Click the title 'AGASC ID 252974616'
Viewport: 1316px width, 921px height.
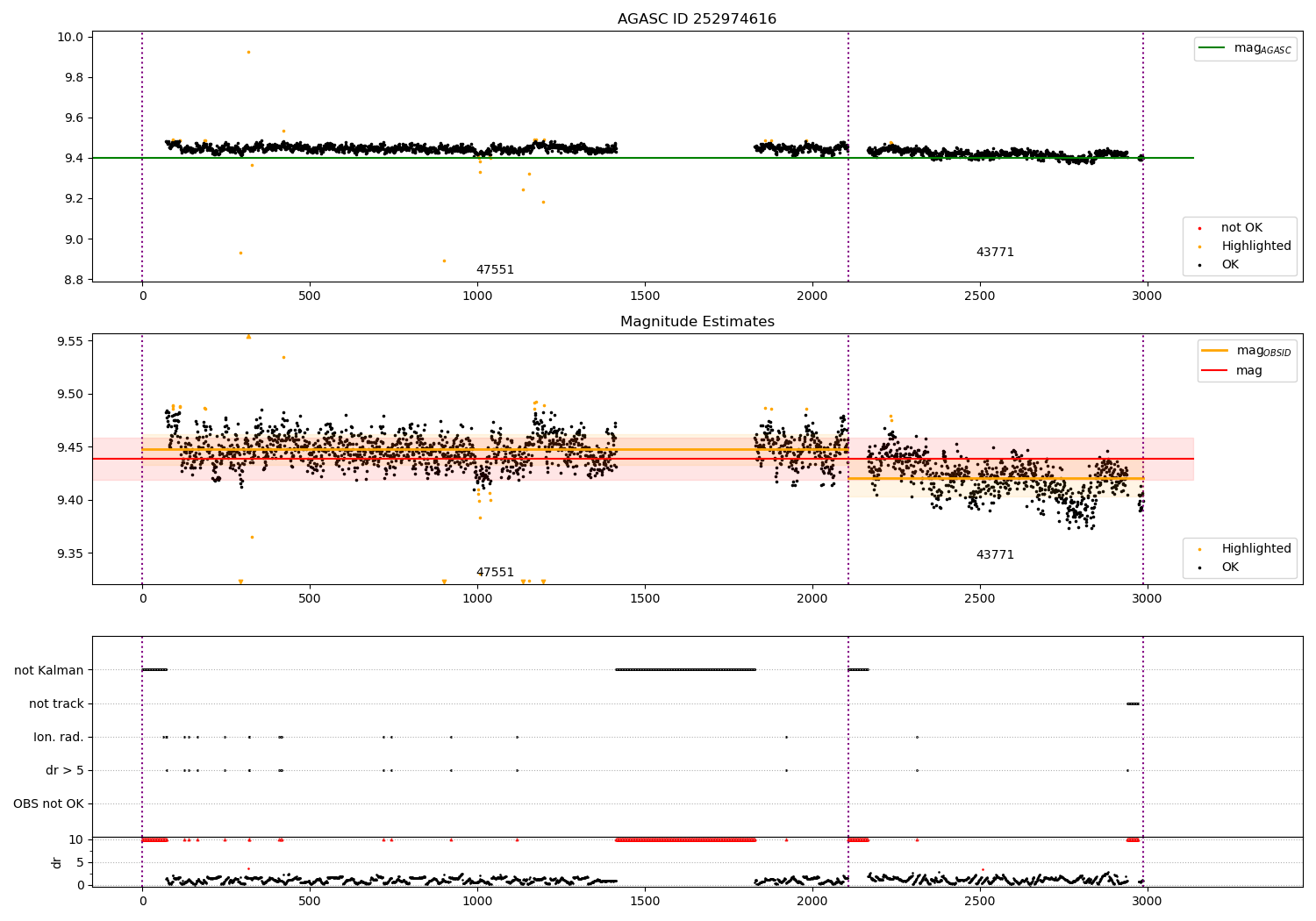click(x=697, y=19)
